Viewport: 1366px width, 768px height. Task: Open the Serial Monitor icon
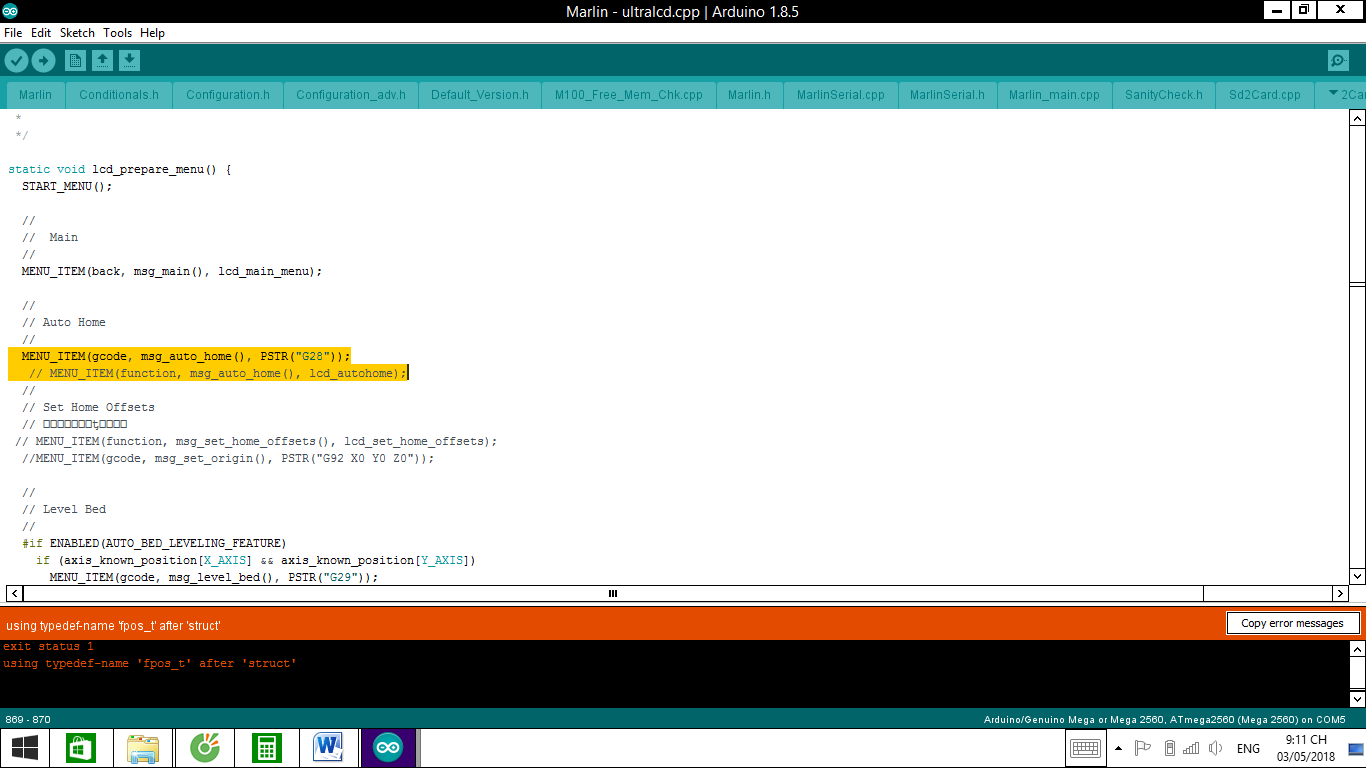pos(1338,61)
